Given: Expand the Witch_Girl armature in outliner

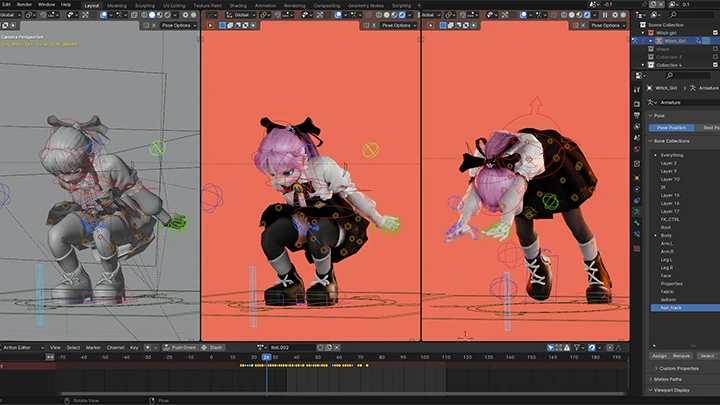Looking at the screenshot, I should pyautogui.click(x=651, y=41).
